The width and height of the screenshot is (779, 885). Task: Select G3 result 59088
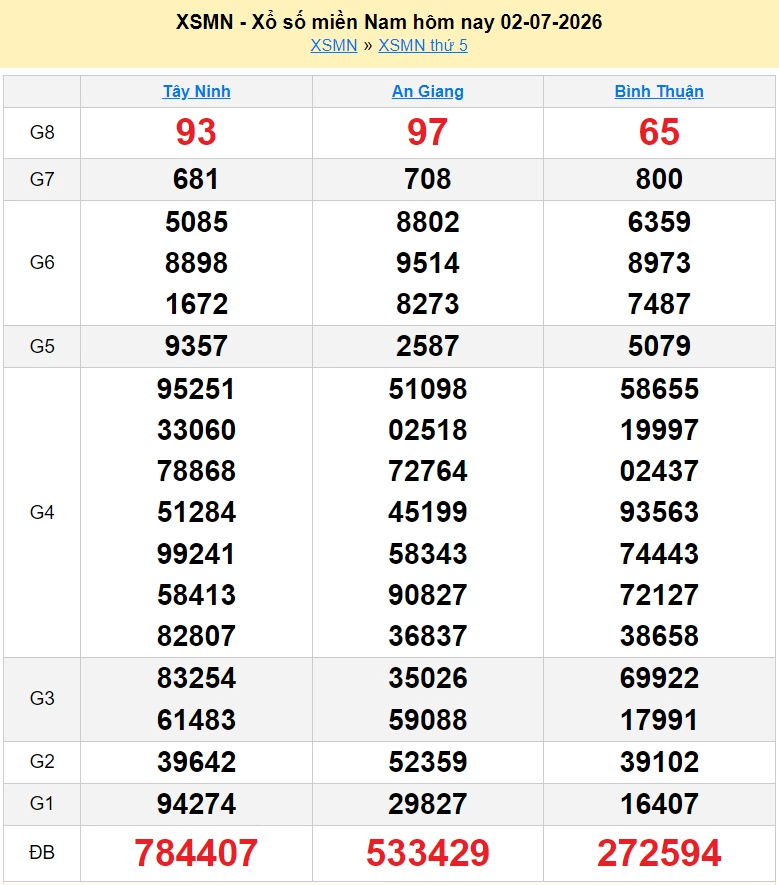(428, 720)
